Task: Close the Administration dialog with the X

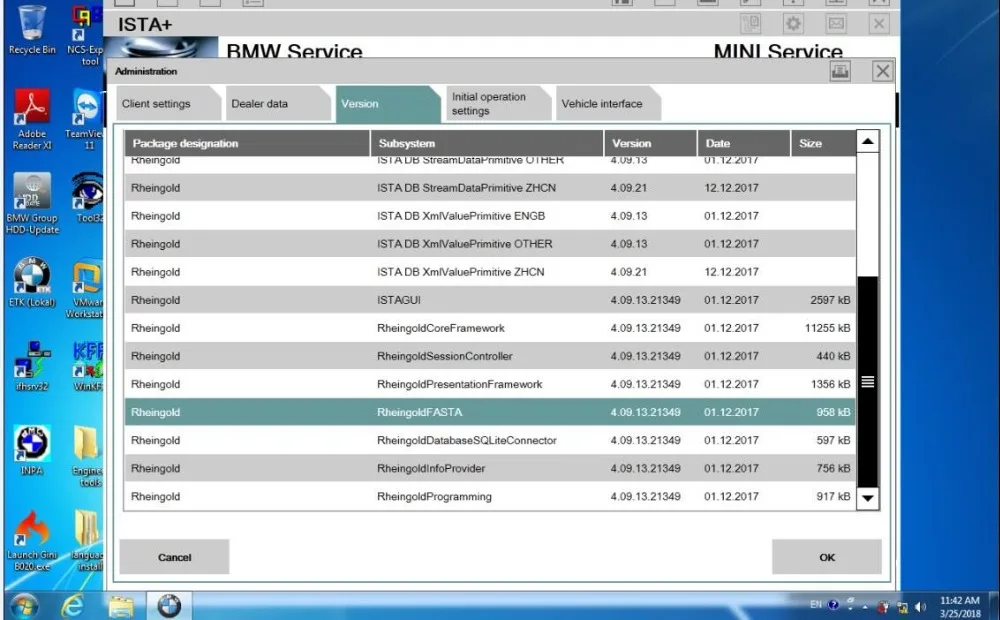Action: coord(883,71)
